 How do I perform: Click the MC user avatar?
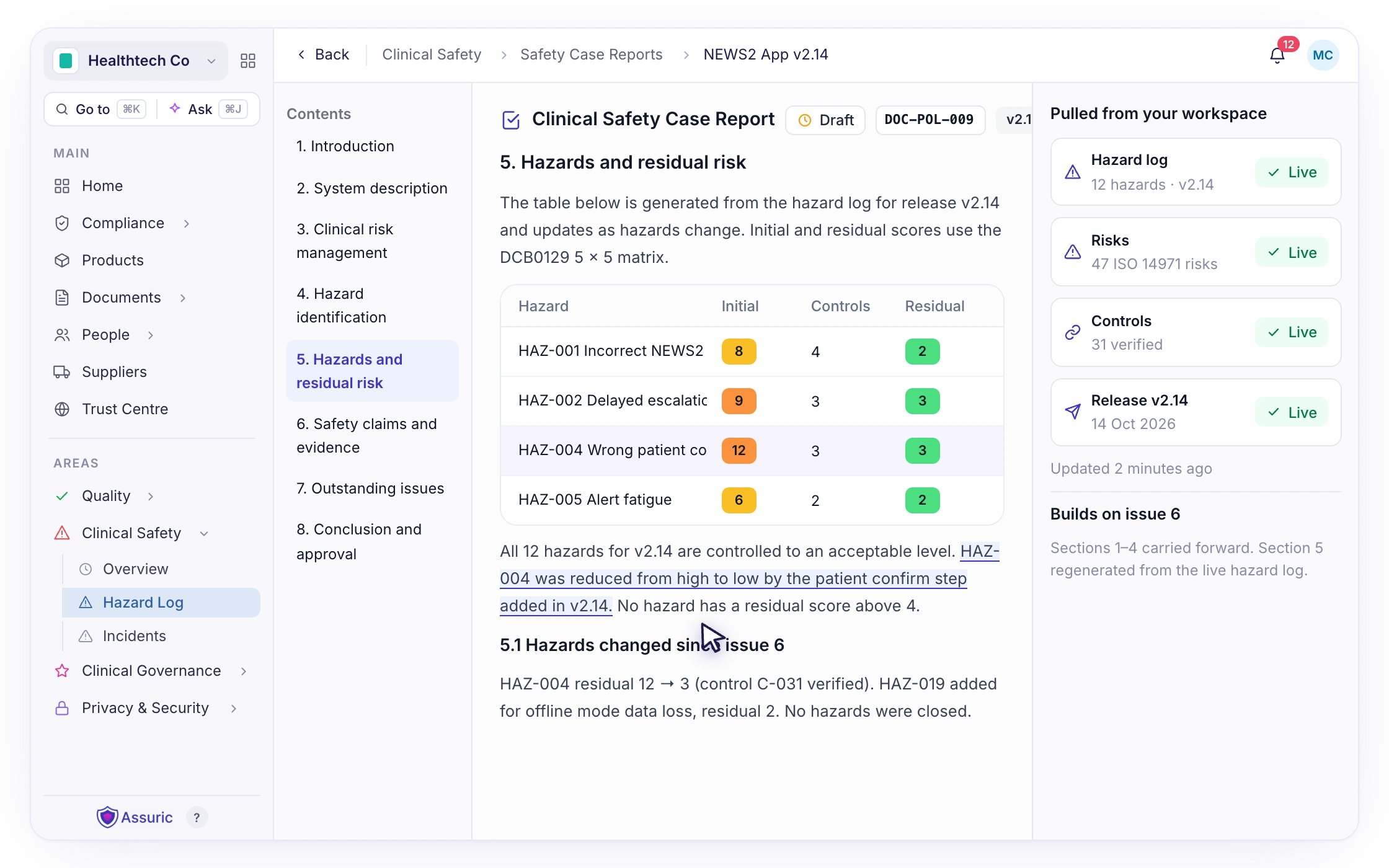coord(1323,55)
